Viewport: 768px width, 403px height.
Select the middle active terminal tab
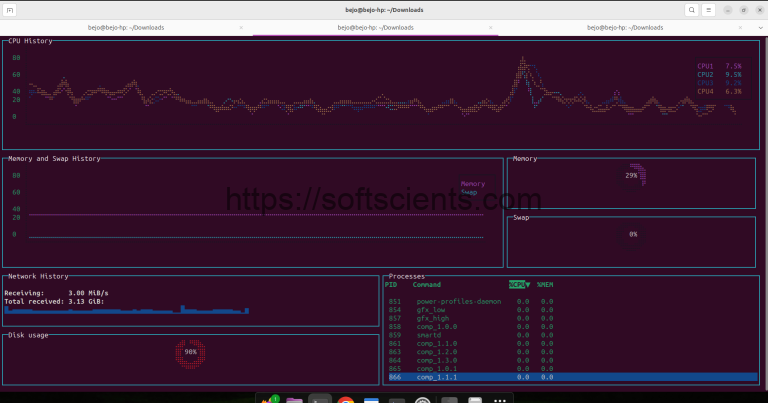pos(375,28)
